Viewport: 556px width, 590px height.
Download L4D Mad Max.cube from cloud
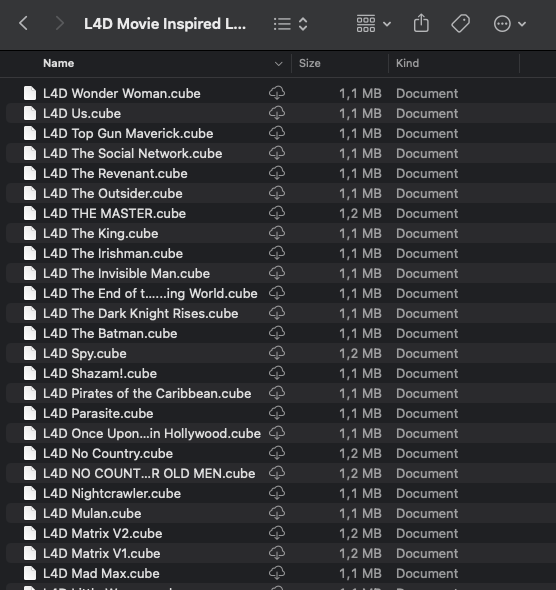(277, 573)
